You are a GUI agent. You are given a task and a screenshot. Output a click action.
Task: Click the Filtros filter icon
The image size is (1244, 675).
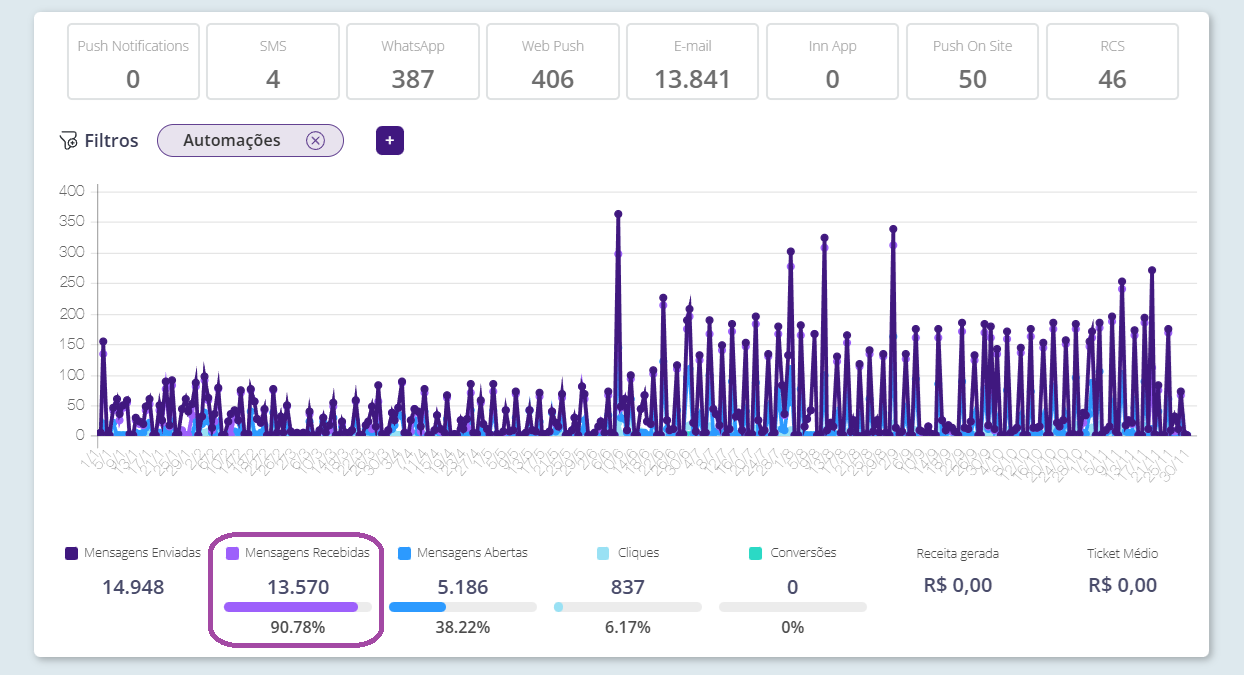click(x=69, y=141)
